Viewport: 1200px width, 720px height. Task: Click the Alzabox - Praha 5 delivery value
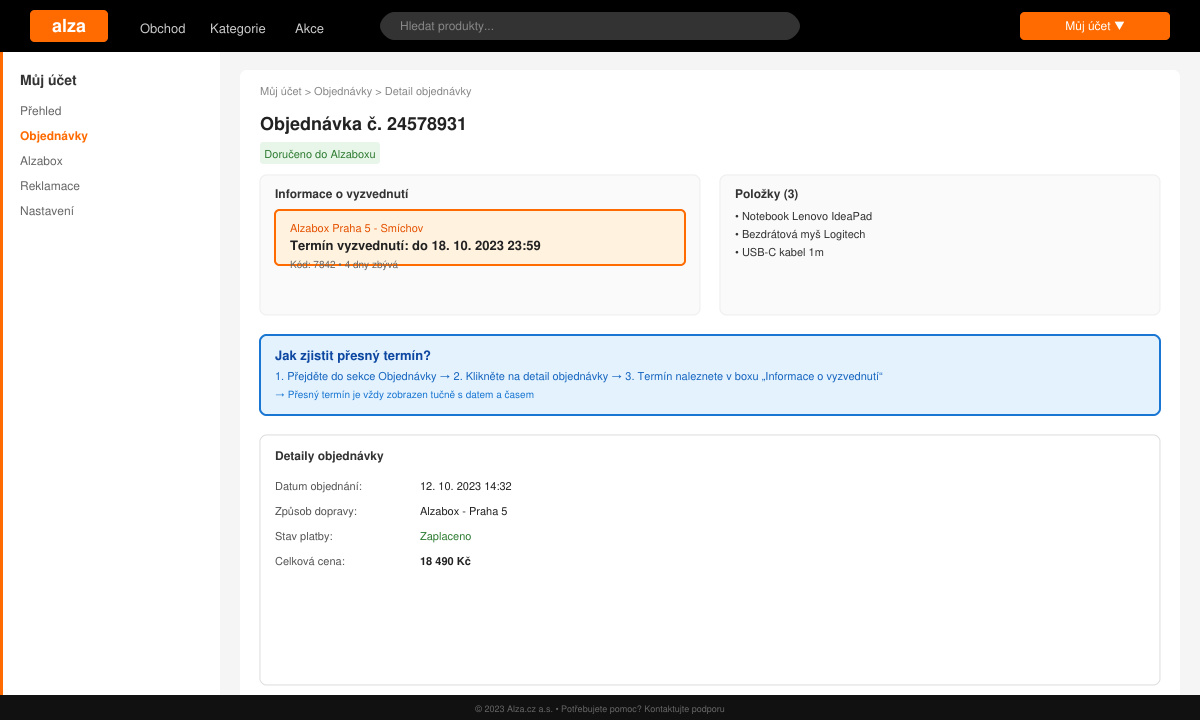[463, 511]
